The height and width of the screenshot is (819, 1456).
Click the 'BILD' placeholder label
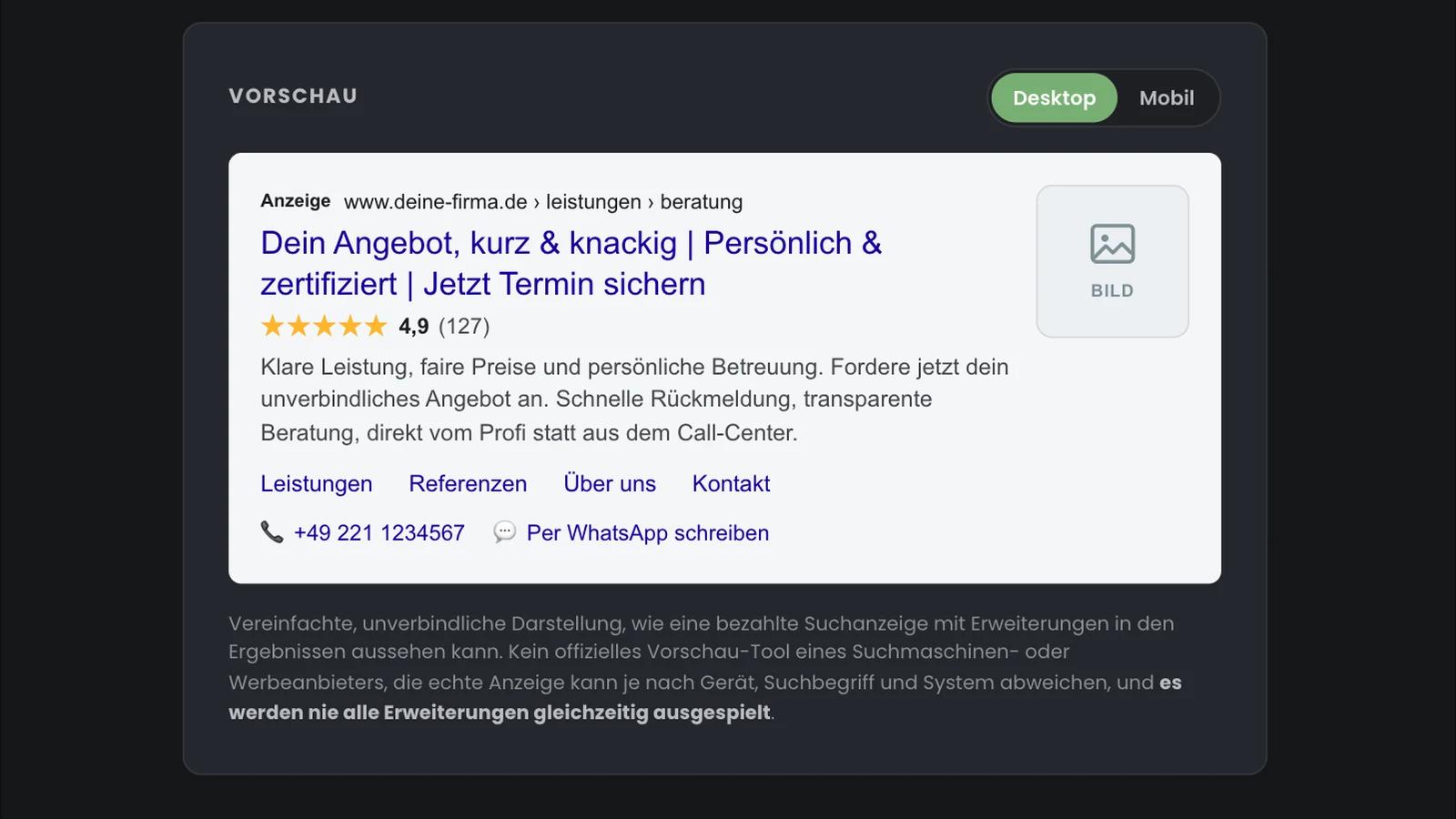(x=1112, y=290)
